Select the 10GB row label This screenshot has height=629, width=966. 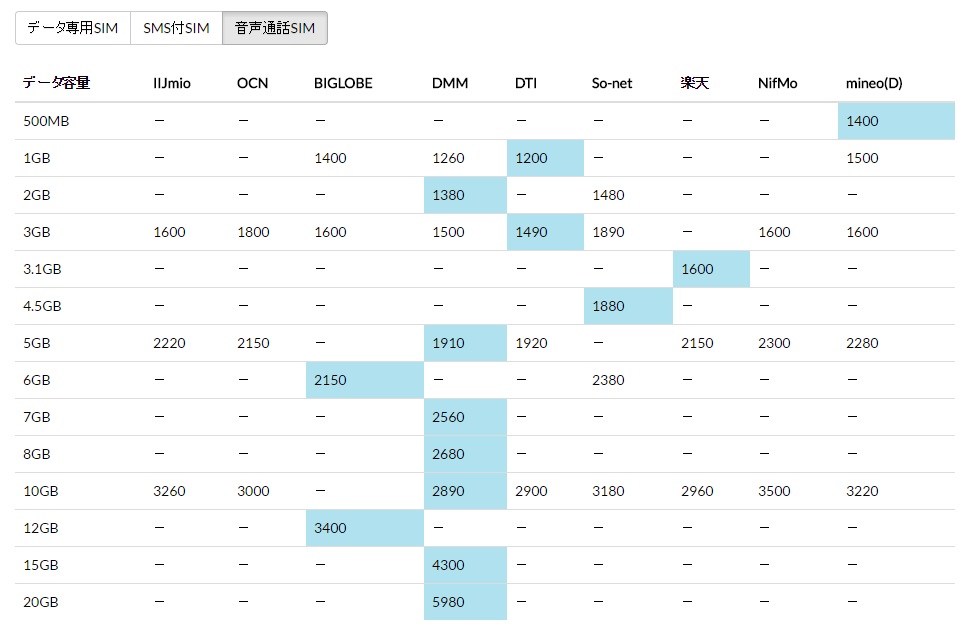coord(41,491)
